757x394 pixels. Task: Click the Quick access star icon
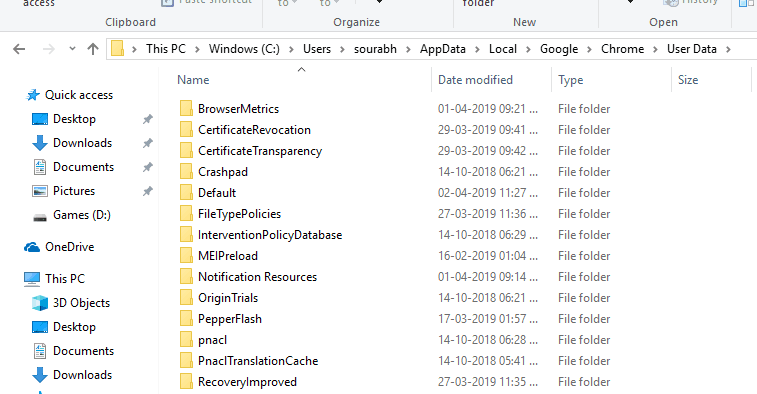click(33, 95)
